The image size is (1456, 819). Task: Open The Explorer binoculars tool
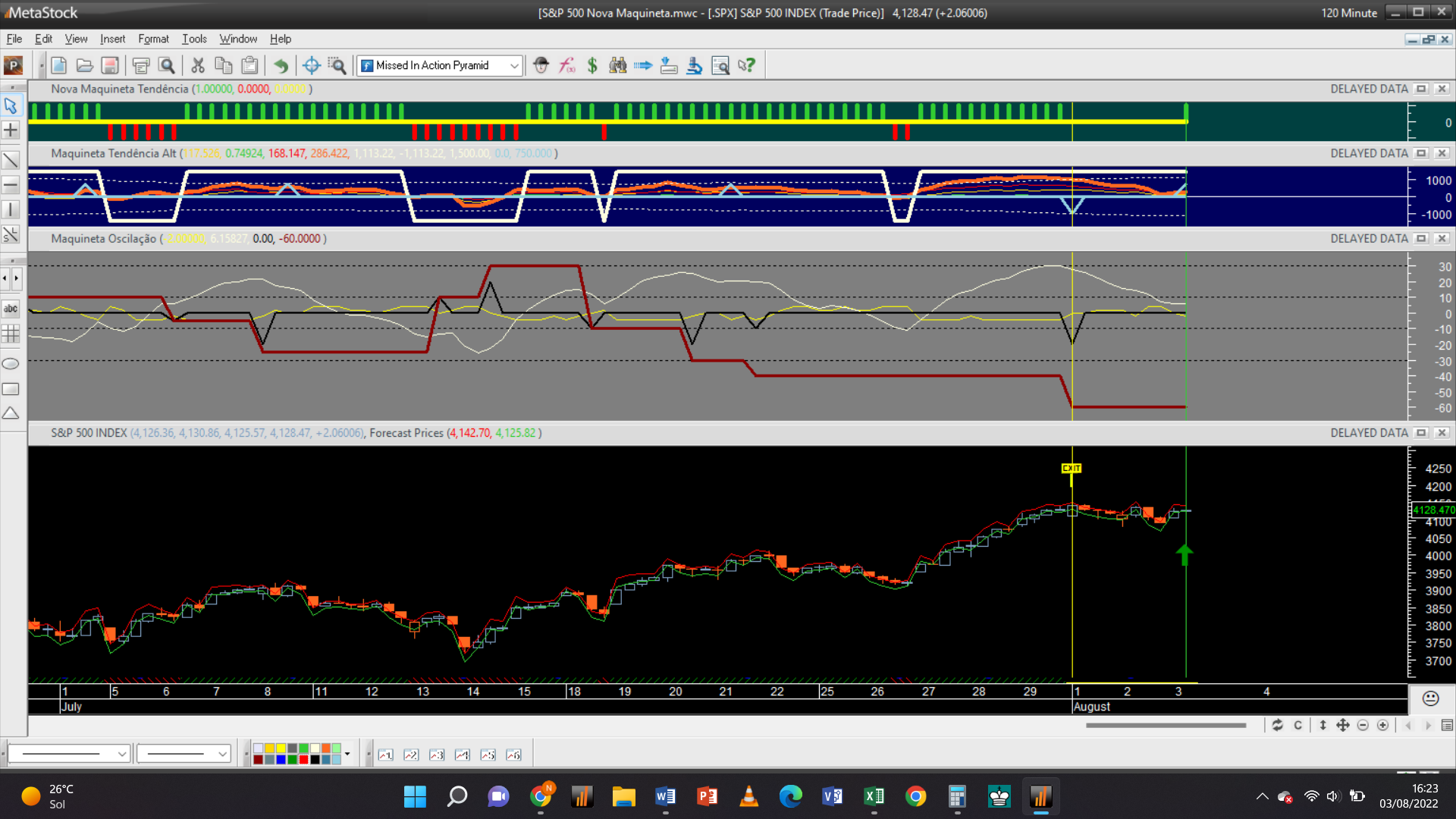(x=618, y=66)
